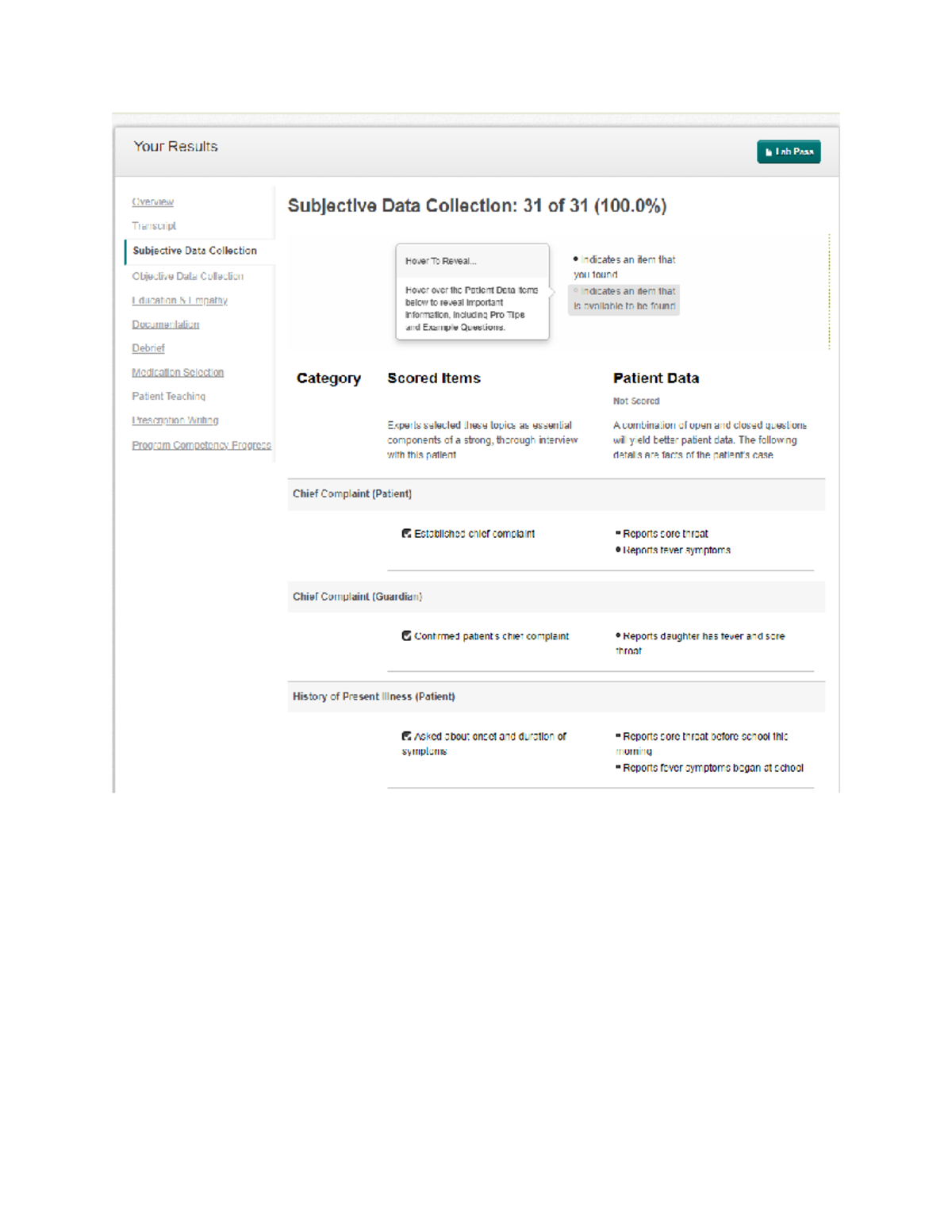Select the Transcript sidebar item

tap(154, 226)
